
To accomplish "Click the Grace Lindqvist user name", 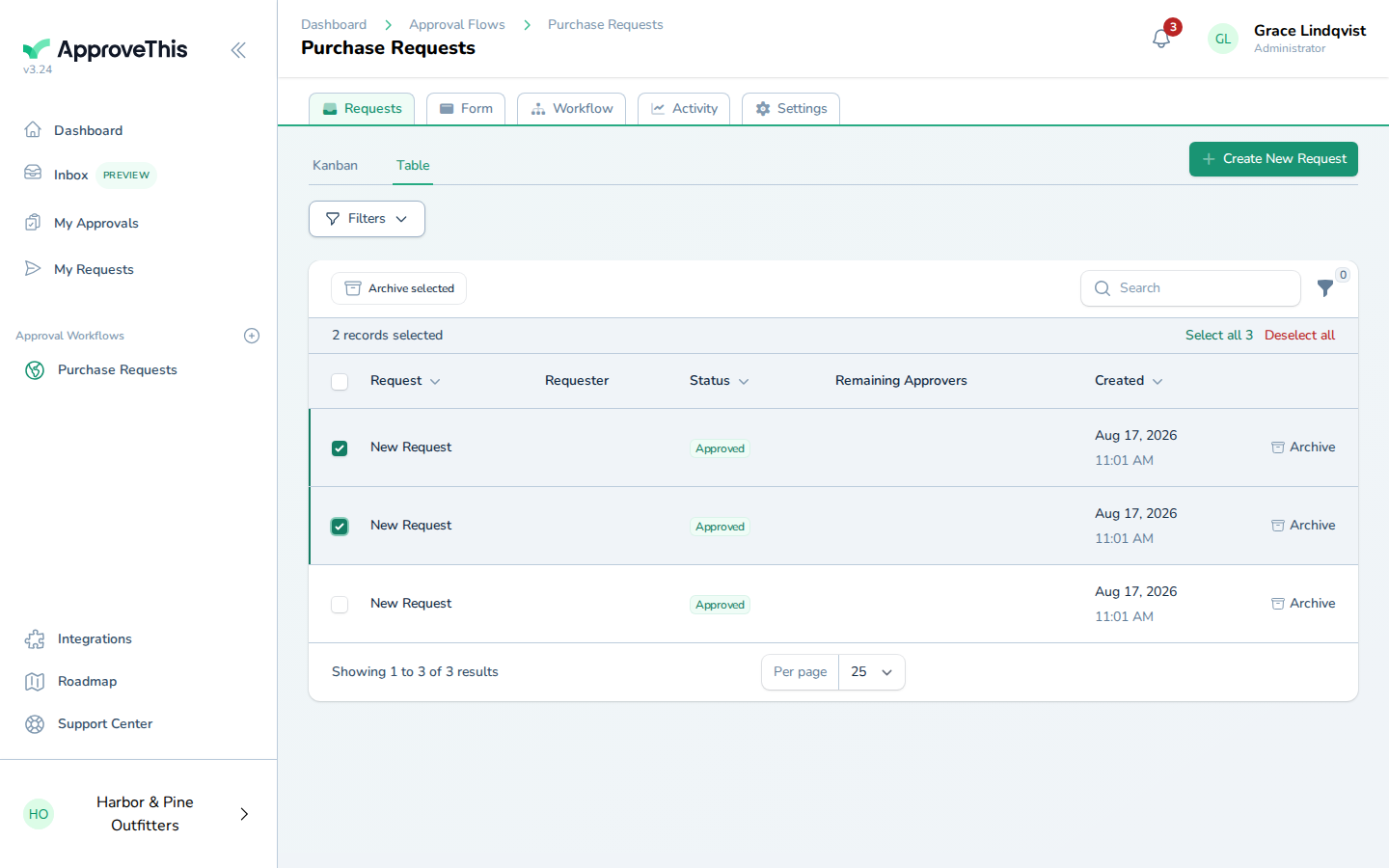I will point(1310,31).
